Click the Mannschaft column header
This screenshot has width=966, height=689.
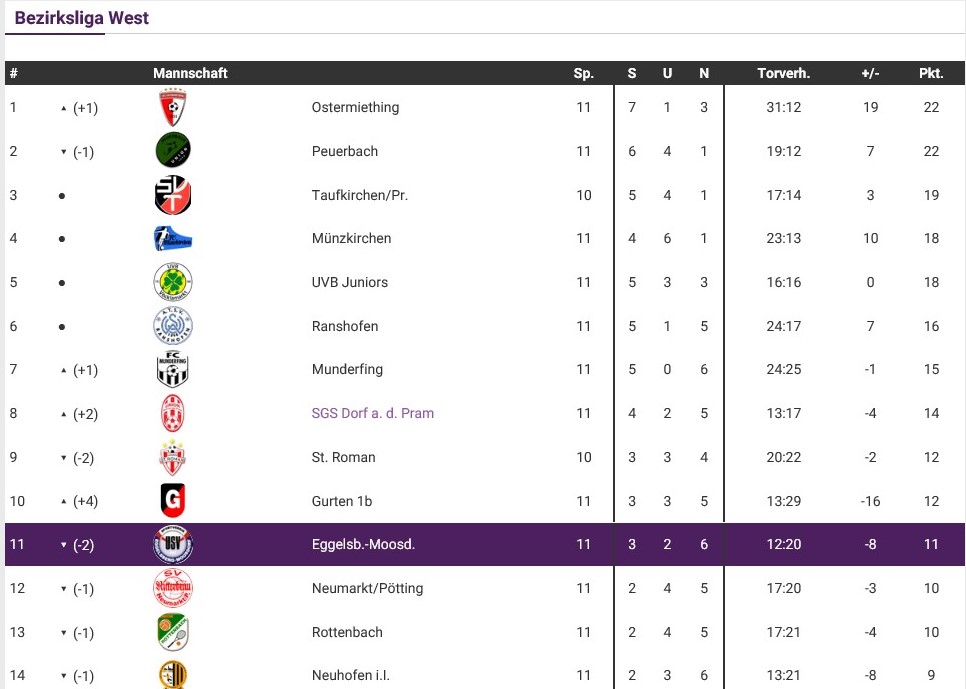click(x=190, y=73)
